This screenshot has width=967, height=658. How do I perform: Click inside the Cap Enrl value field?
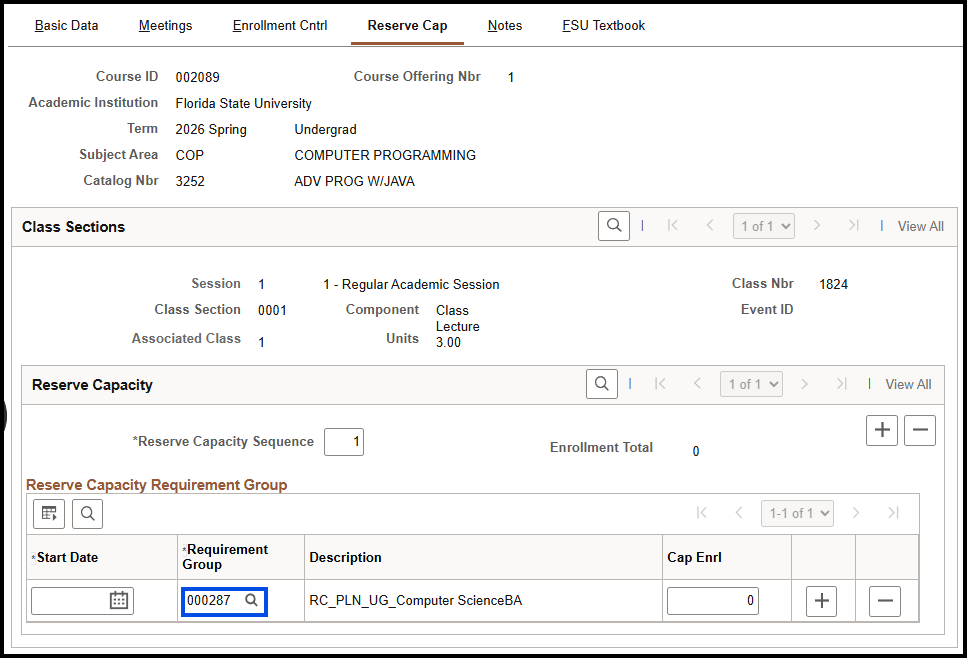[711, 600]
